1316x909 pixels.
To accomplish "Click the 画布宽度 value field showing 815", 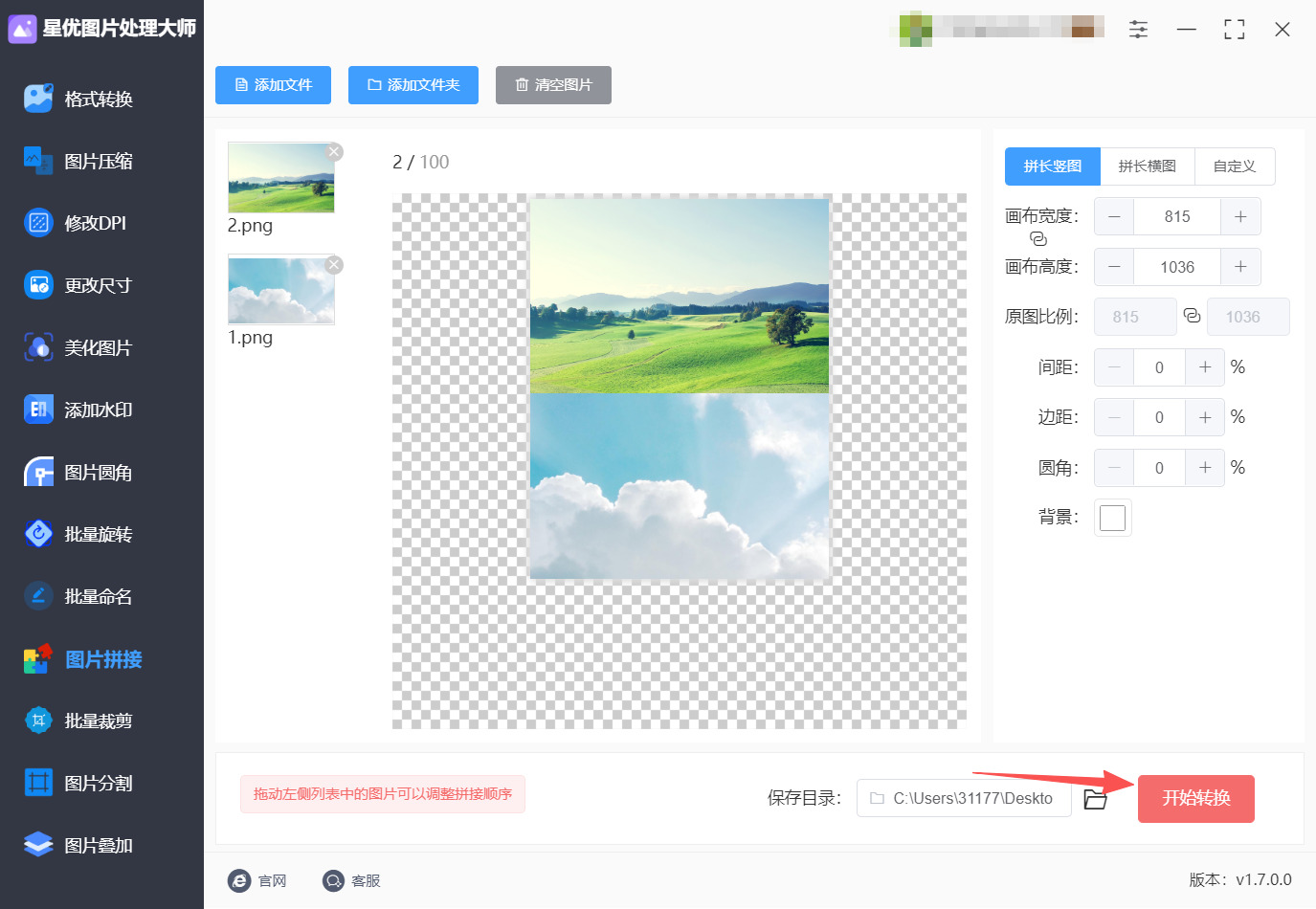I will pyautogui.click(x=1177, y=216).
